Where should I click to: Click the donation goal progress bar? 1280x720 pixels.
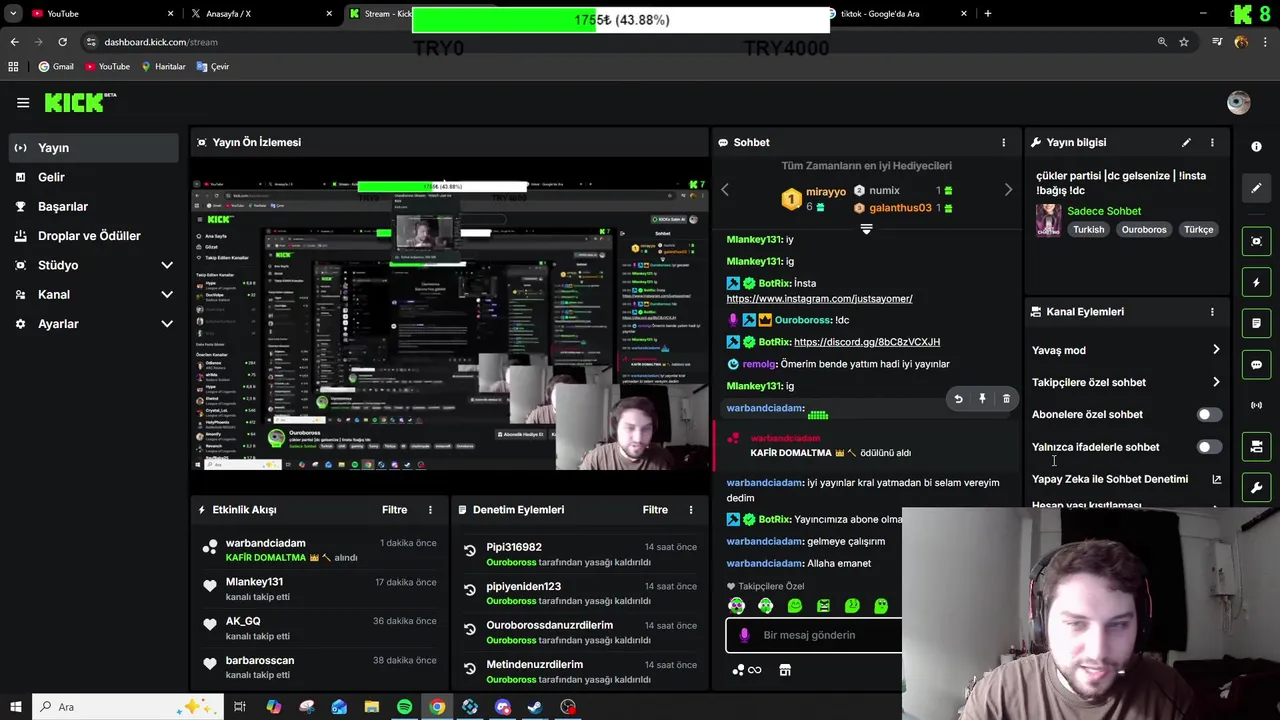(x=621, y=20)
